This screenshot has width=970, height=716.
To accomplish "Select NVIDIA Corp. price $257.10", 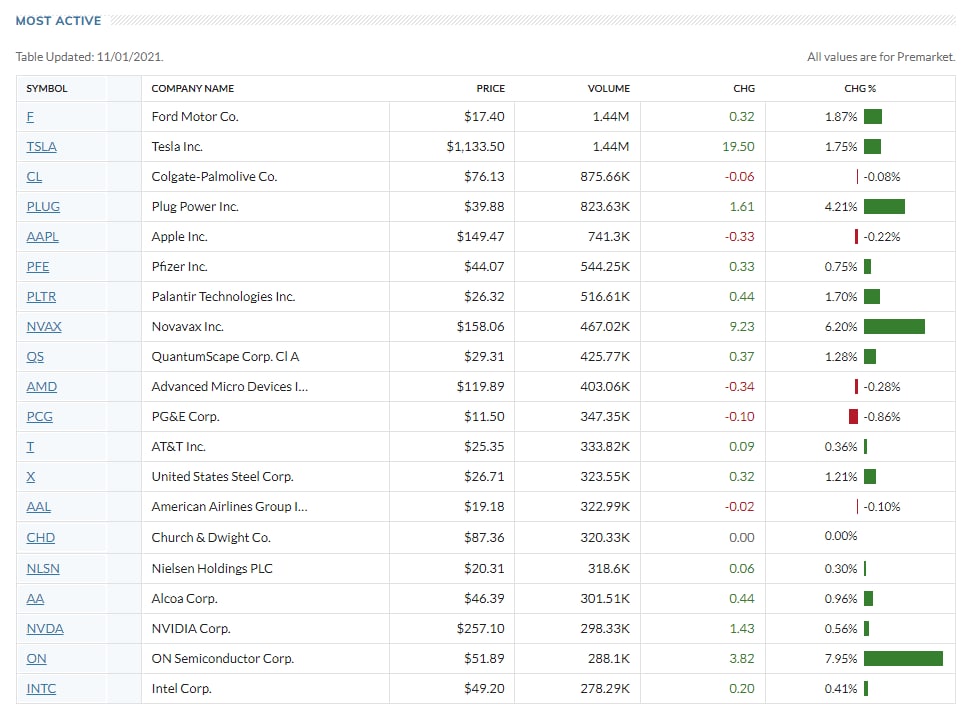I will [x=480, y=629].
